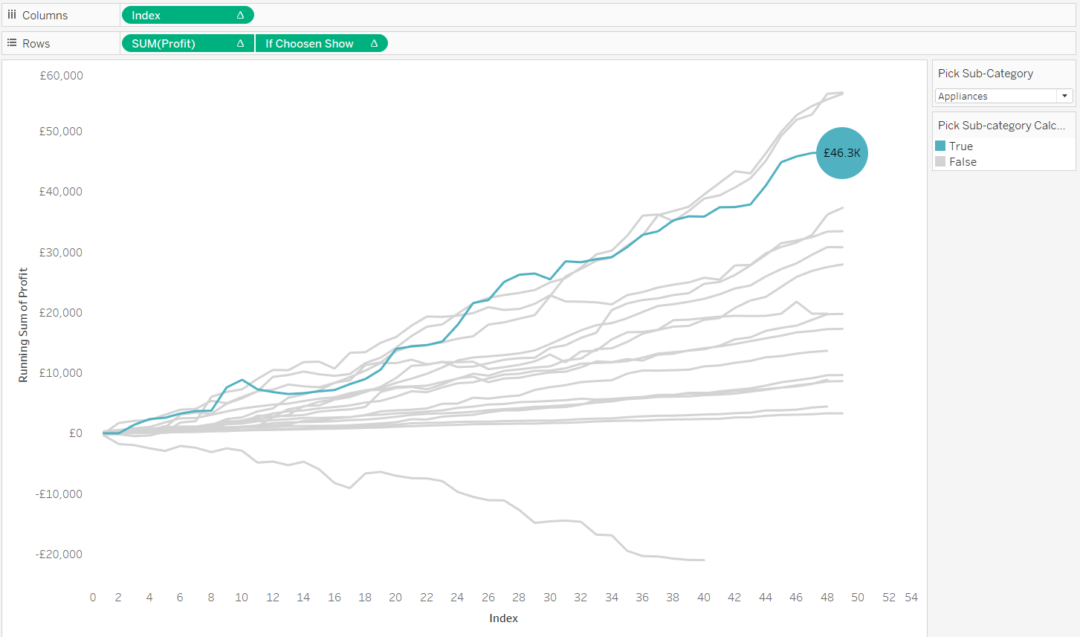Click the Rows shelf icon
Viewport: 1080px width, 637px height.
click(x=12, y=43)
